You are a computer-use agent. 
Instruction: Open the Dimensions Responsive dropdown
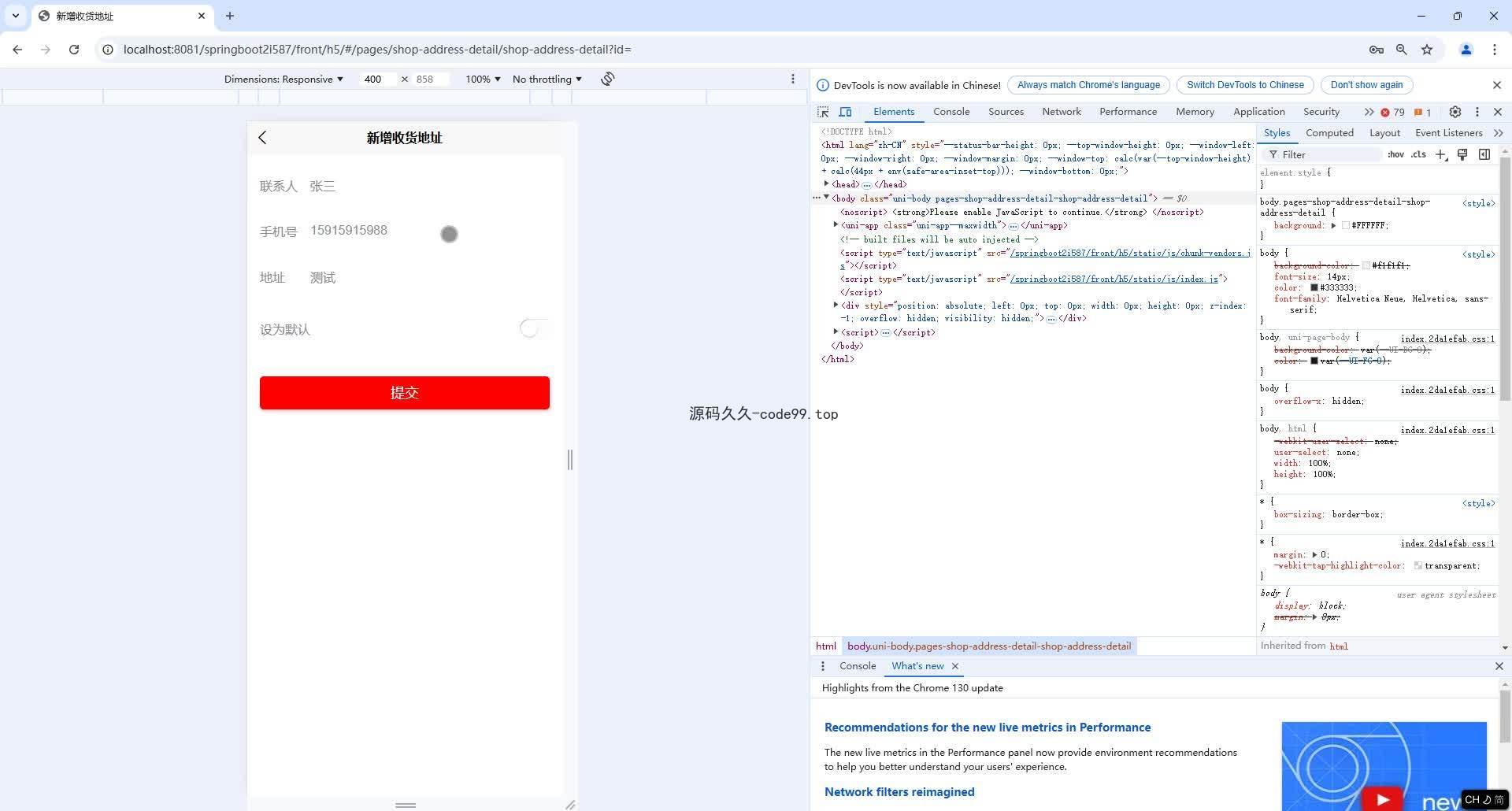283,79
